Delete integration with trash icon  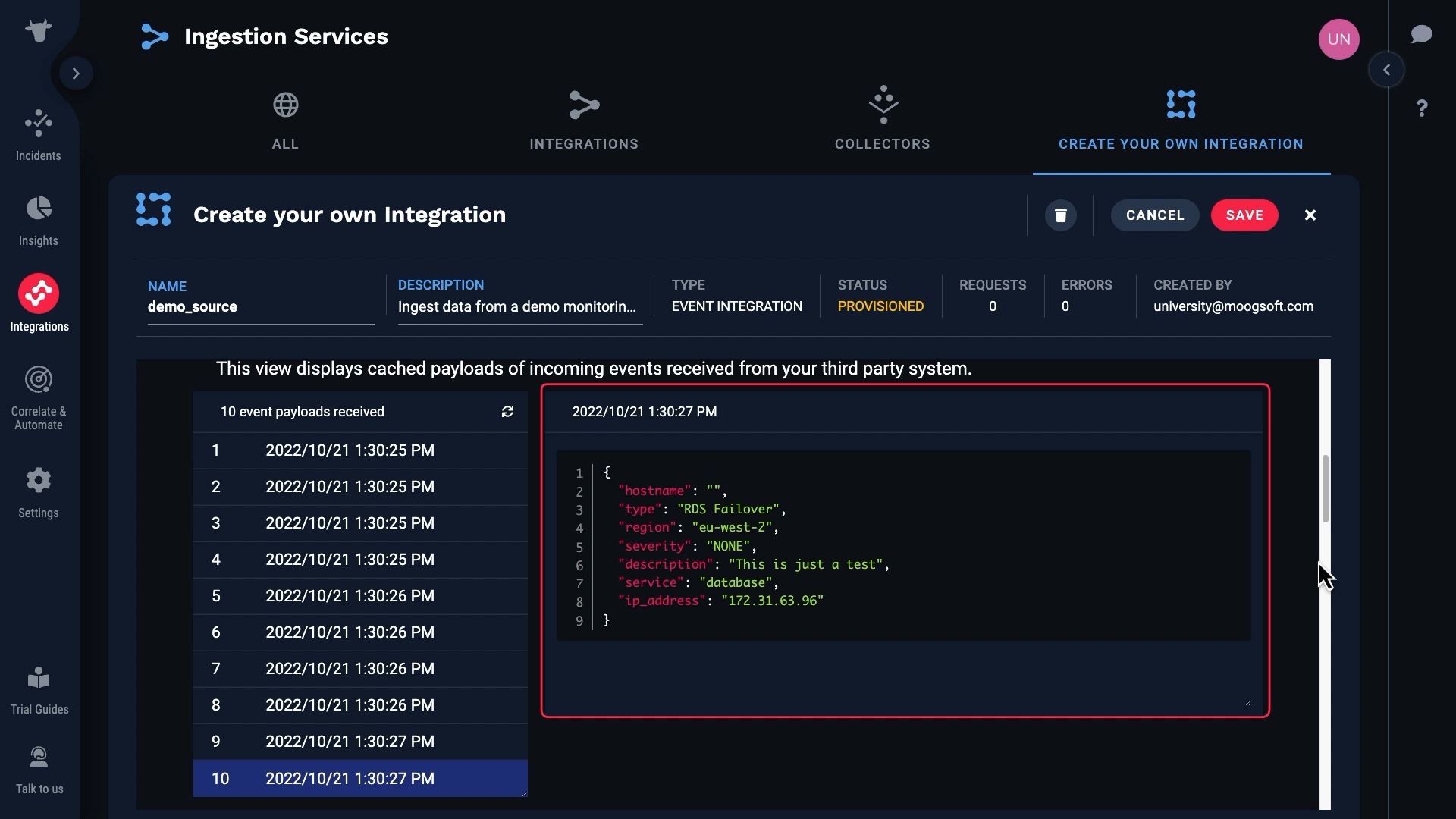(1060, 215)
